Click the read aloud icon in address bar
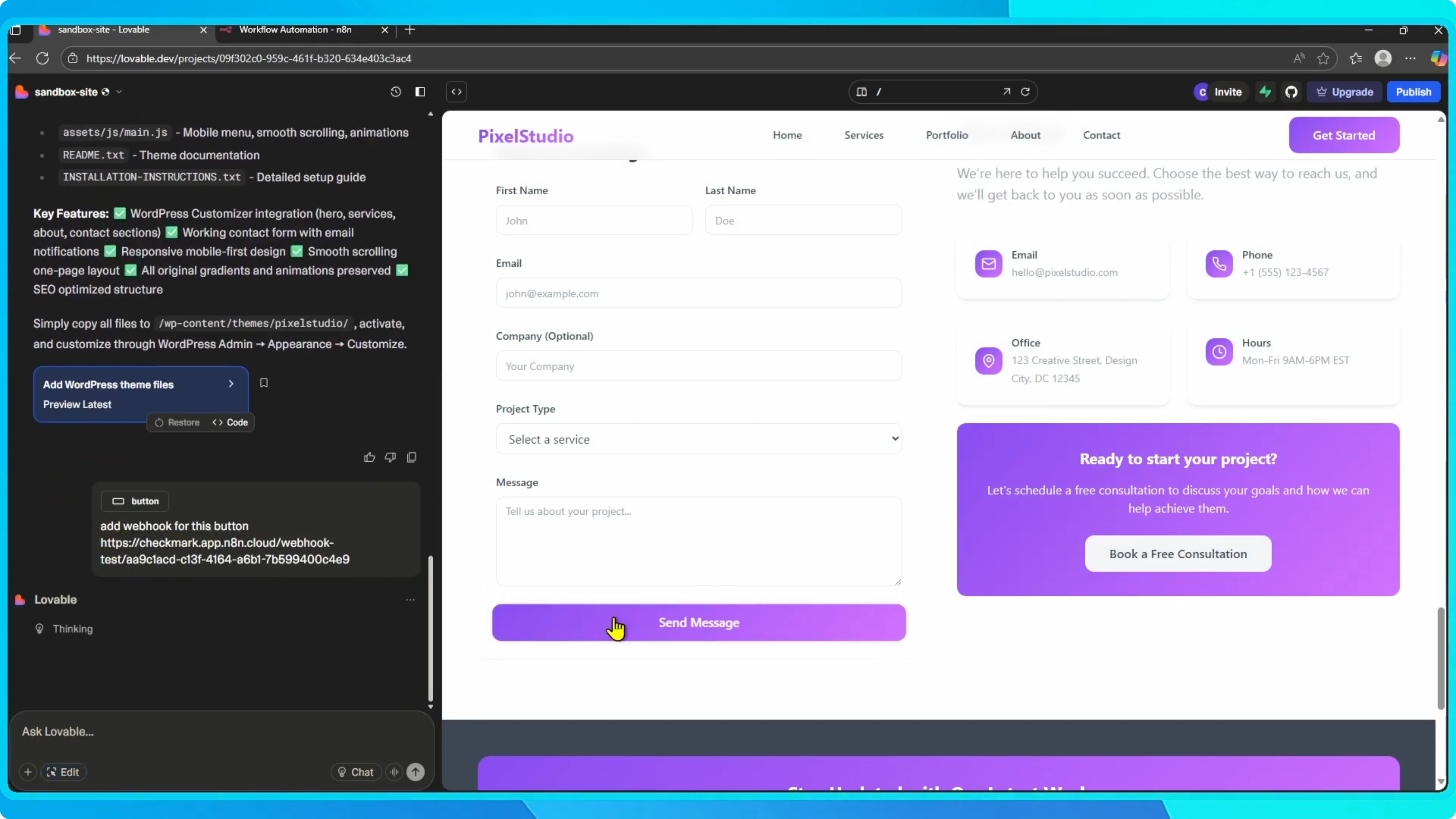 (1299, 58)
